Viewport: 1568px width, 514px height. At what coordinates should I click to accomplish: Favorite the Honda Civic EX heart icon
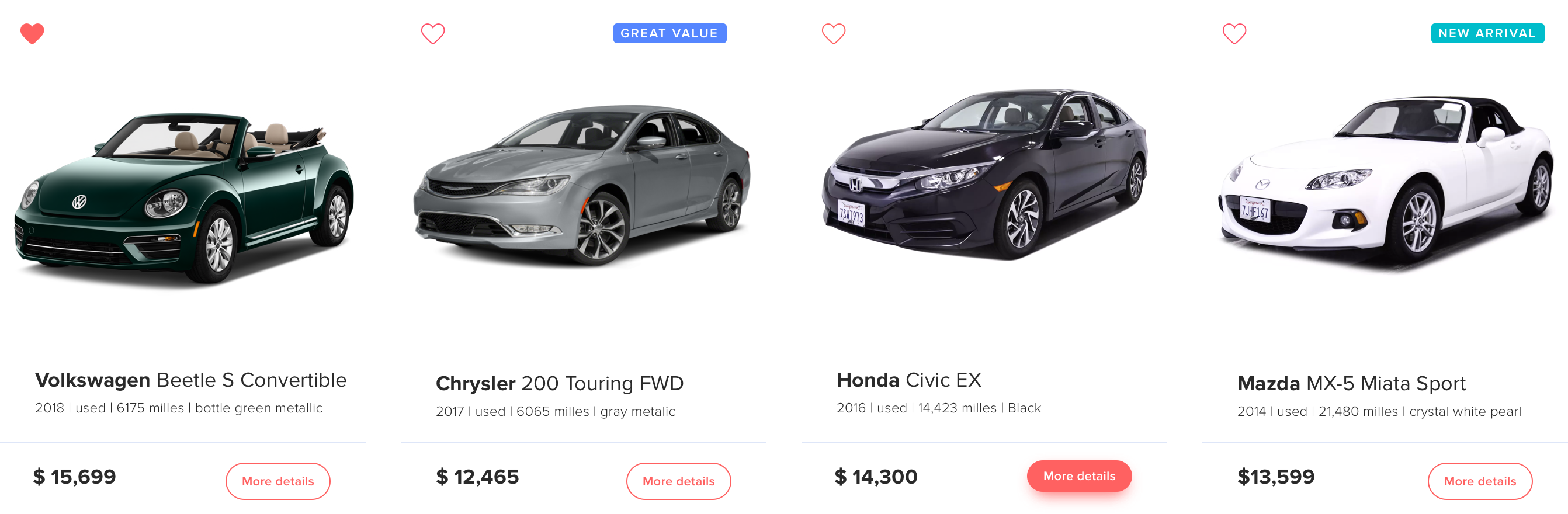[x=833, y=33]
